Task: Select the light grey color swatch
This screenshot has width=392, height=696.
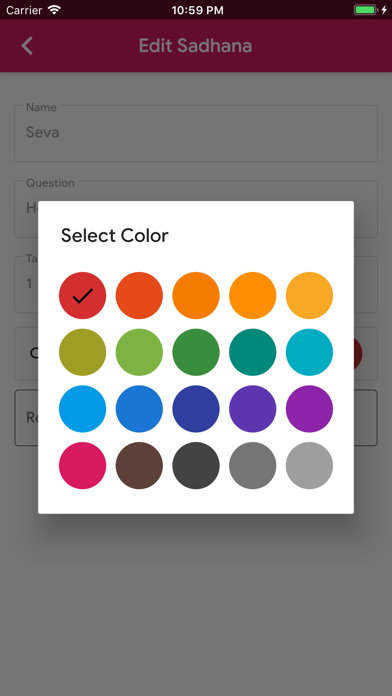Action: pos(309,466)
